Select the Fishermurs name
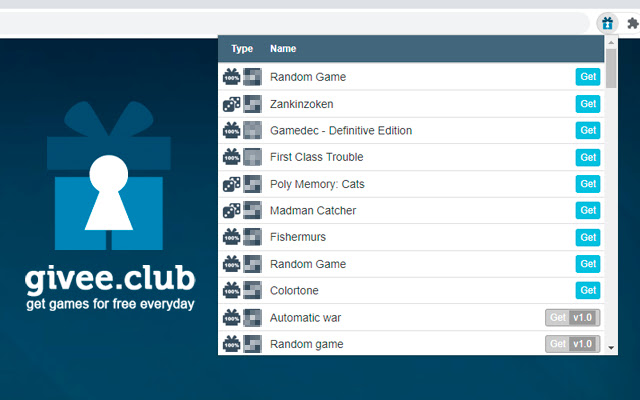Image resolution: width=640 pixels, height=400 pixels. [298, 237]
